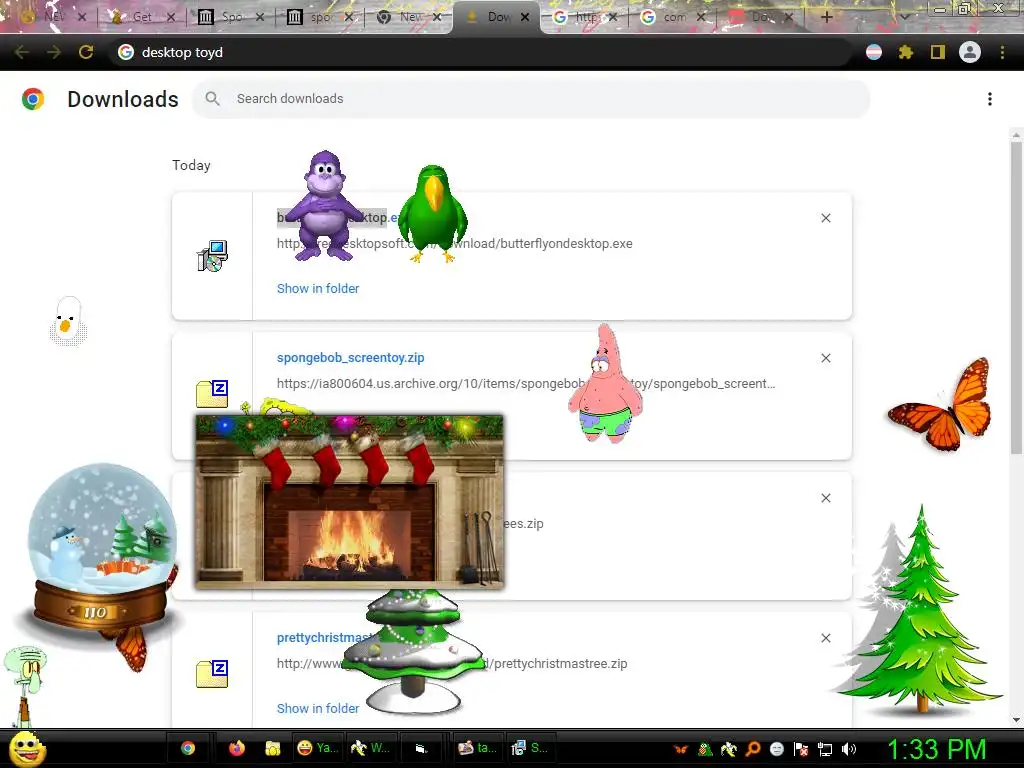Reload the current page
This screenshot has height=768, width=1024.
[86, 52]
